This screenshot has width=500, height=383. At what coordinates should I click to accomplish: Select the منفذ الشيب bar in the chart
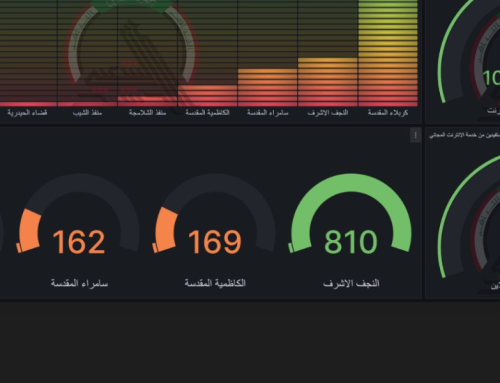(87, 104)
